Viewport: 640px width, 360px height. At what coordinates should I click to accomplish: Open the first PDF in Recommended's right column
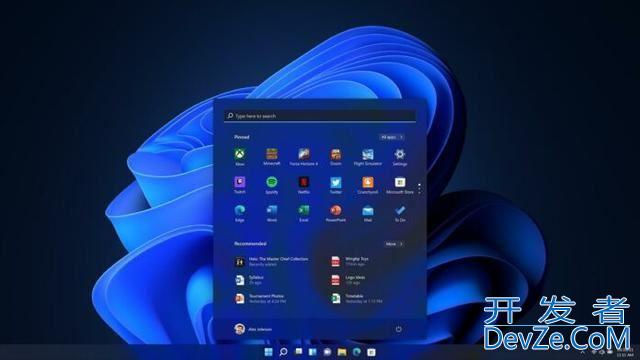tap(350, 262)
